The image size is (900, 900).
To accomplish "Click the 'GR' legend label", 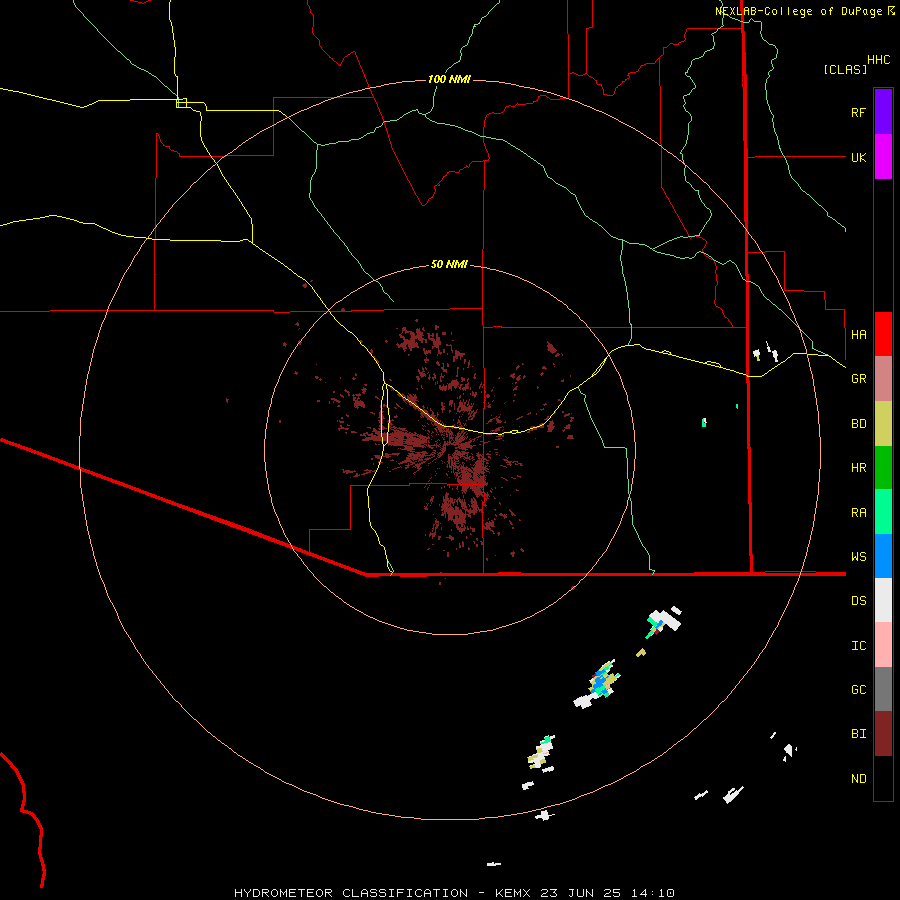I will (858, 378).
